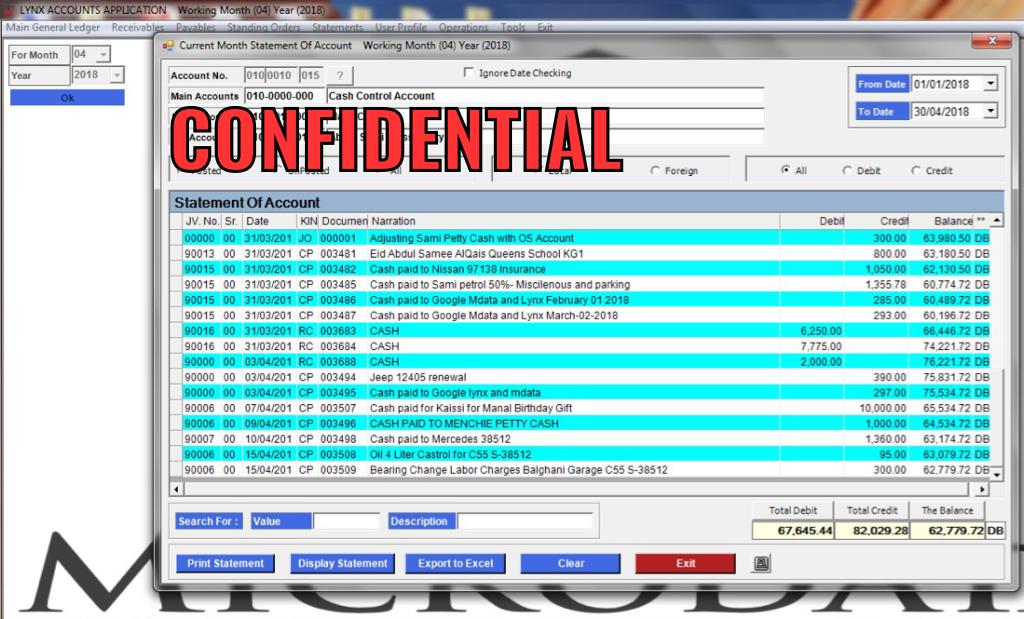Open the Tools menu

pos(513,27)
